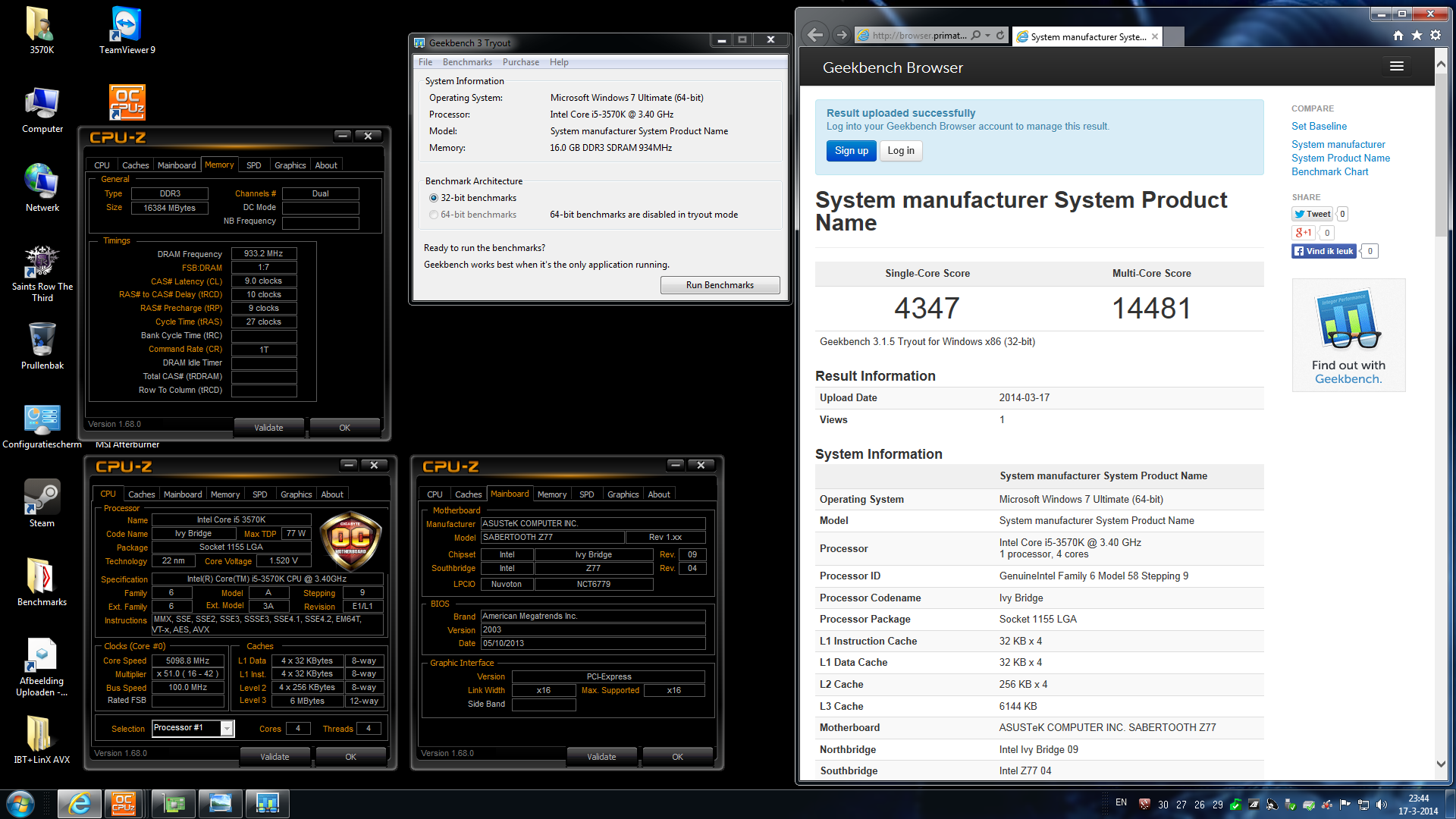Open Geekbench Benchmarks menu

point(467,62)
